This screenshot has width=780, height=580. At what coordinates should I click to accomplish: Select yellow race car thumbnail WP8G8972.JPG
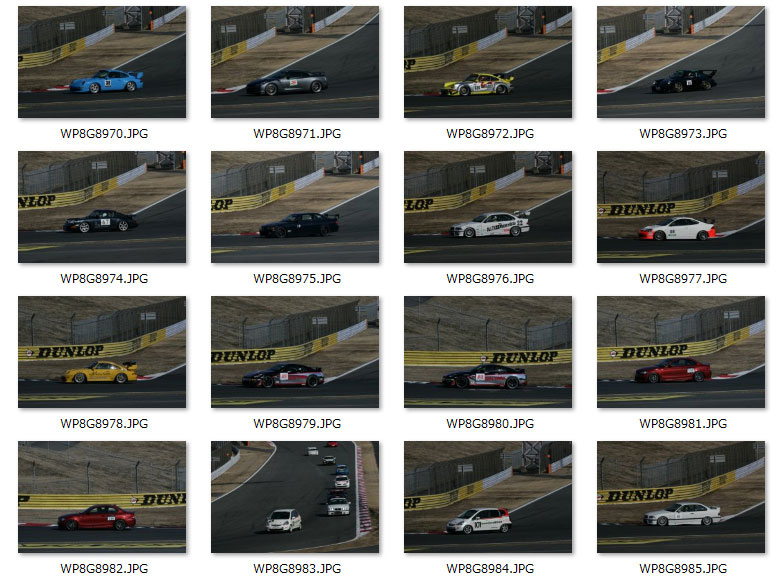[488, 62]
